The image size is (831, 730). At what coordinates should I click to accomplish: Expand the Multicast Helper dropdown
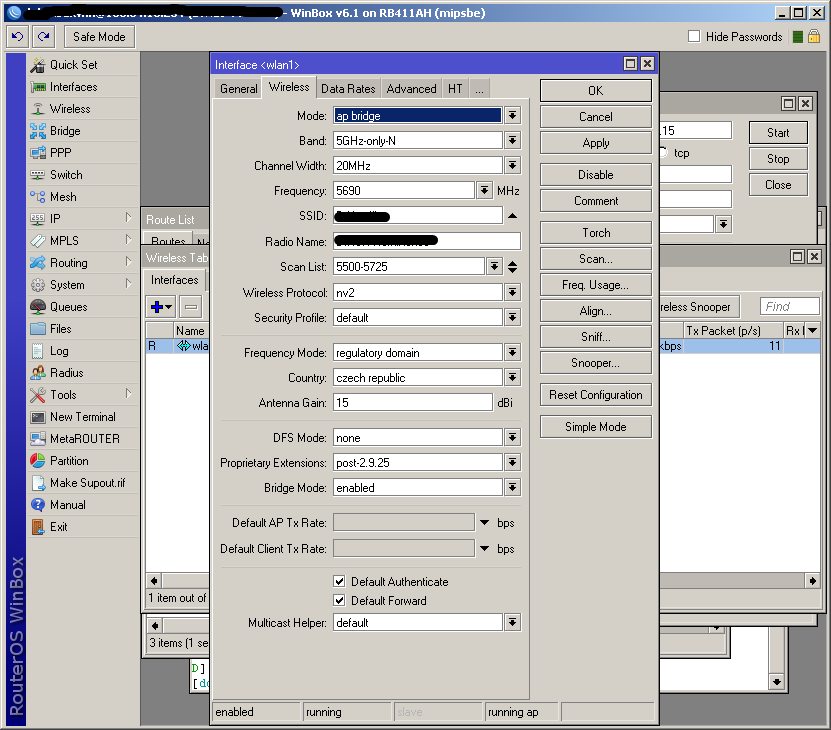tap(512, 622)
